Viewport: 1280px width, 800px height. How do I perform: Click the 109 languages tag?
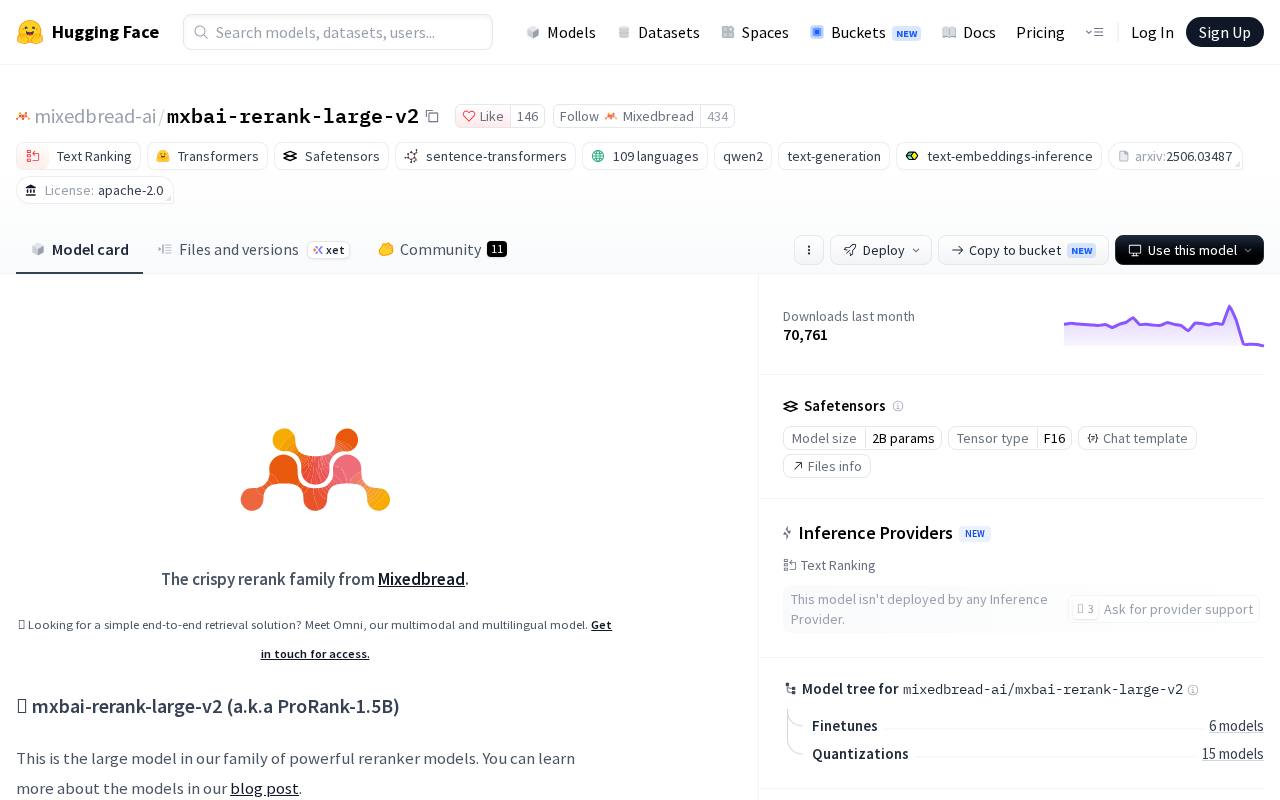pyautogui.click(x=645, y=156)
